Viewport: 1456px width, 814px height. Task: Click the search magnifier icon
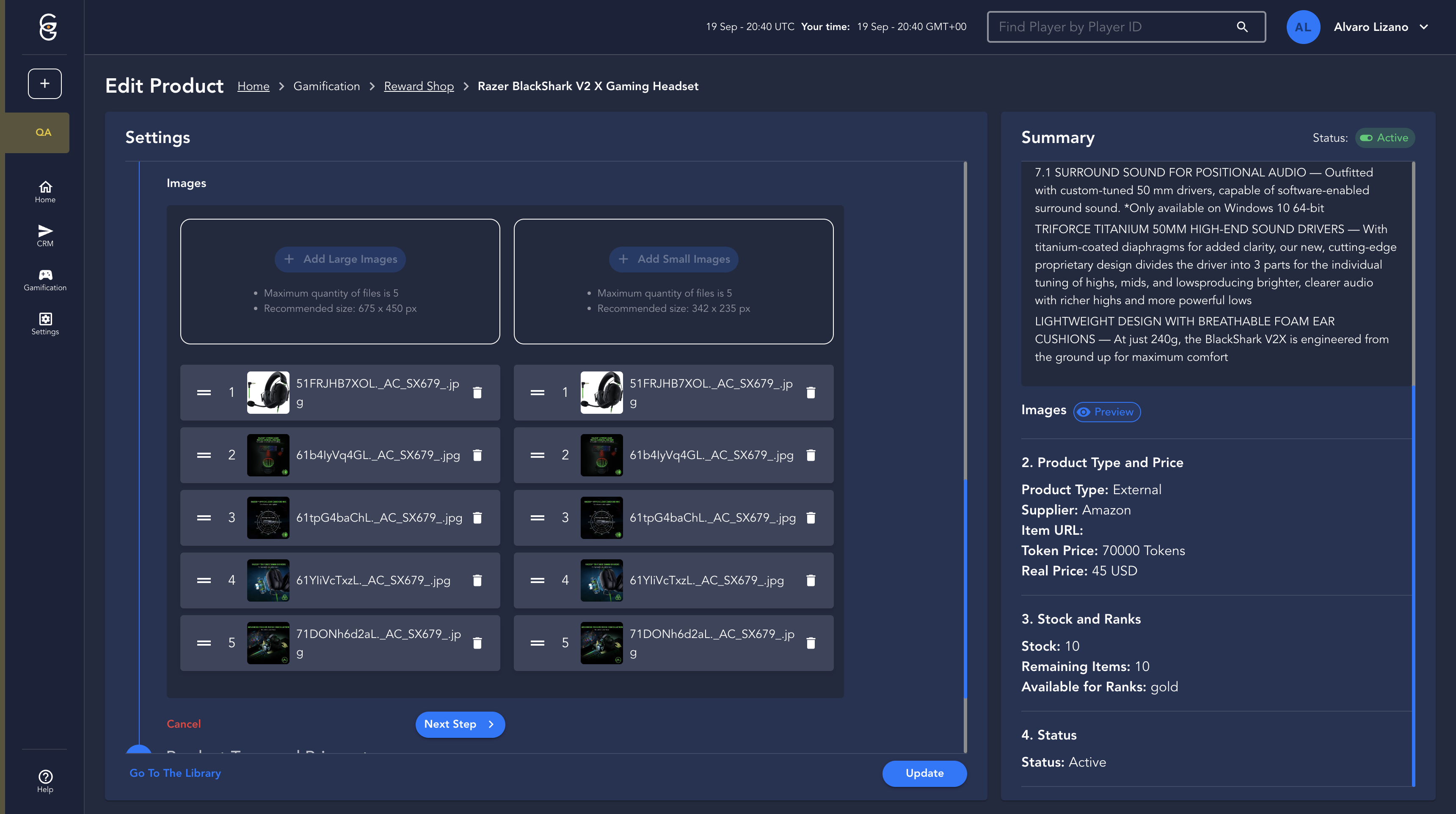tap(1242, 27)
